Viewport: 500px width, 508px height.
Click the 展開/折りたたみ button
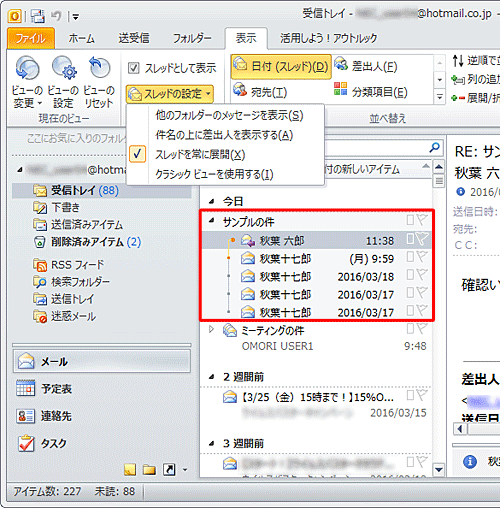476,98
